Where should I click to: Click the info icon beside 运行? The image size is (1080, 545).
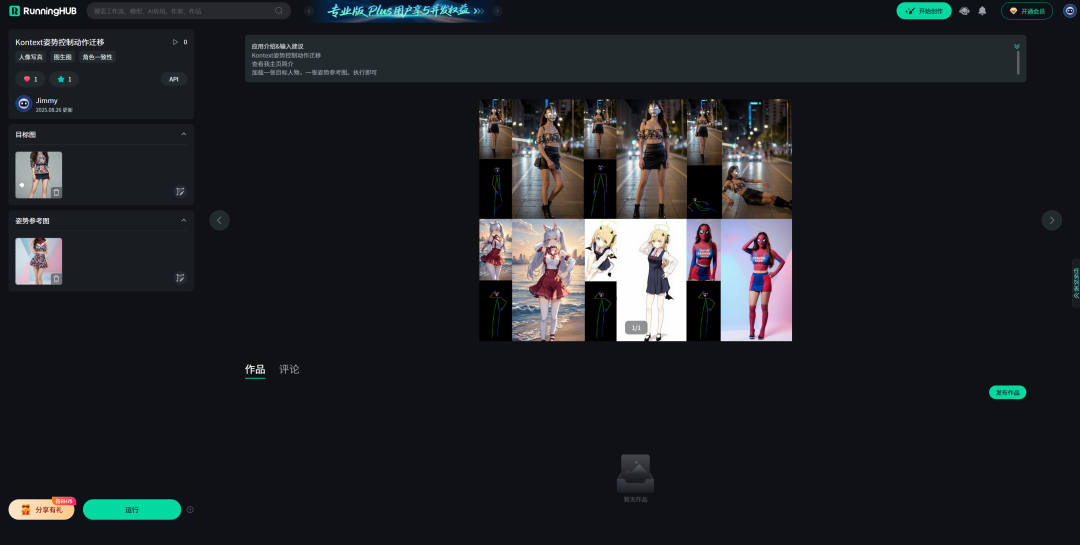[190, 510]
